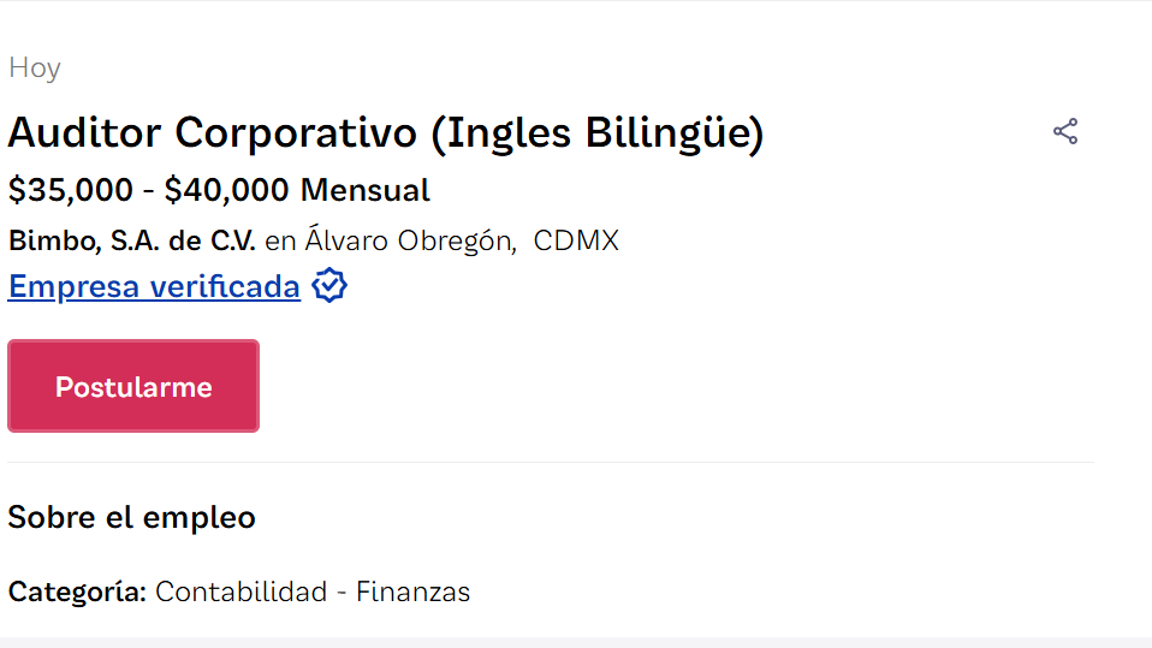Click the divider line below the apply button
The width and height of the screenshot is (1152, 648).
(x=550, y=460)
